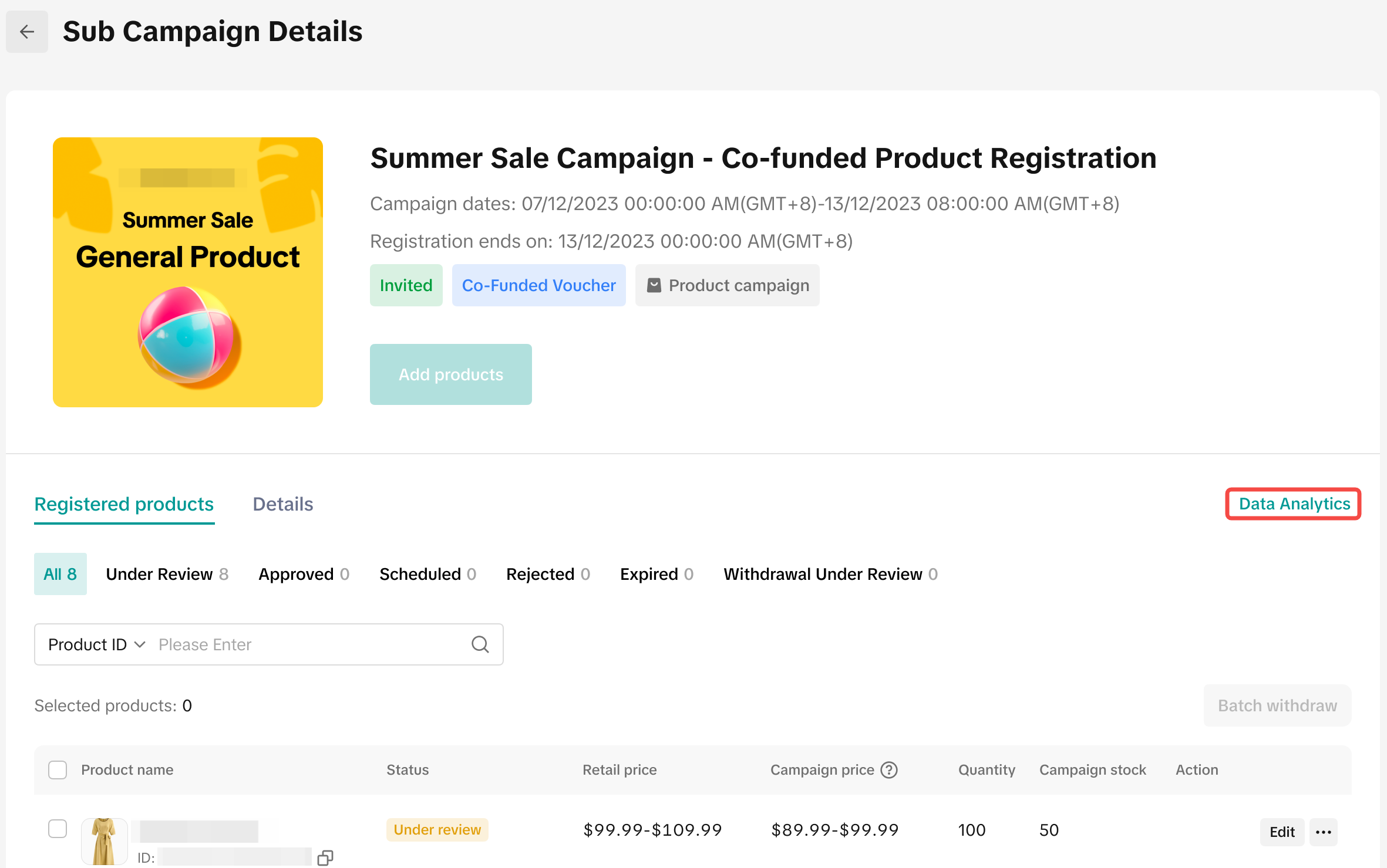The height and width of the screenshot is (868, 1387).
Task: Click the yellow dress product thumbnail
Action: [x=104, y=841]
